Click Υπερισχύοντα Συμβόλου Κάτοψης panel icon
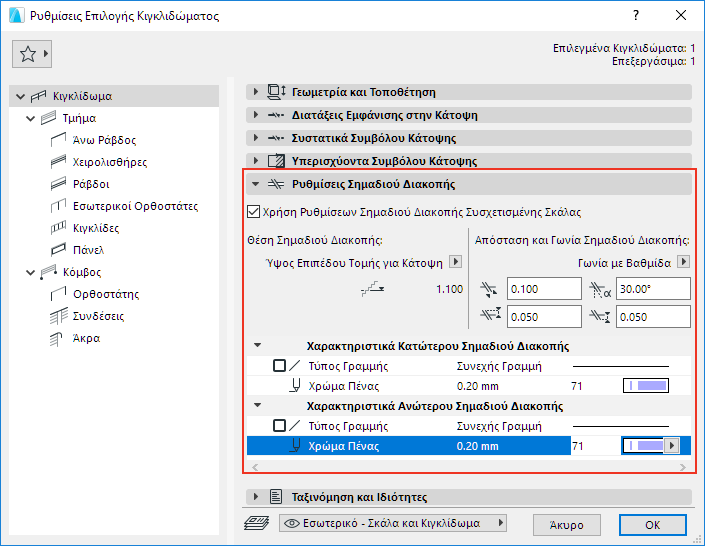Viewport: 705px width, 546px height. pyautogui.click(x=276, y=161)
